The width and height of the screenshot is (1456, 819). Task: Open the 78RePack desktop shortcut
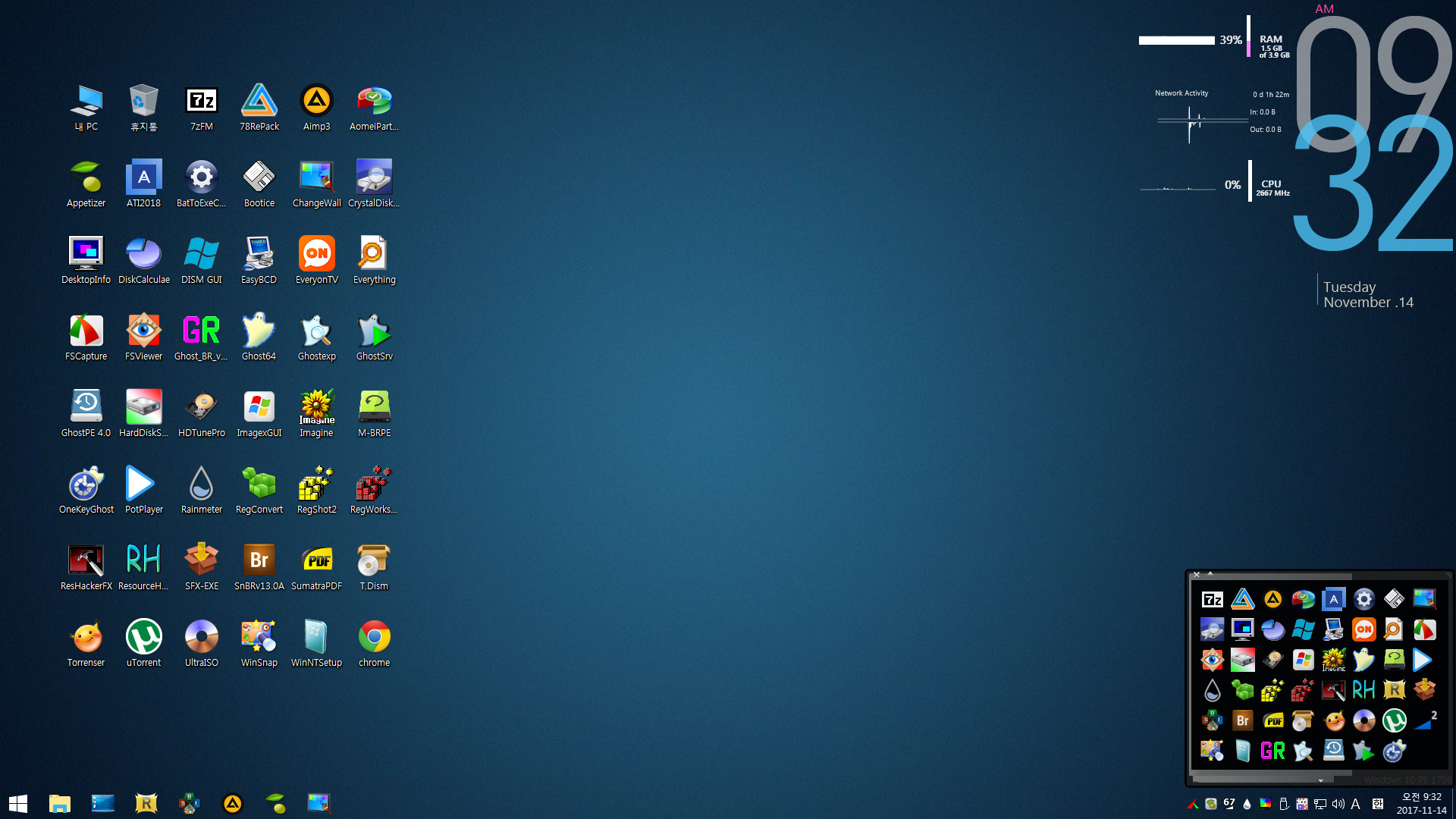pyautogui.click(x=259, y=108)
